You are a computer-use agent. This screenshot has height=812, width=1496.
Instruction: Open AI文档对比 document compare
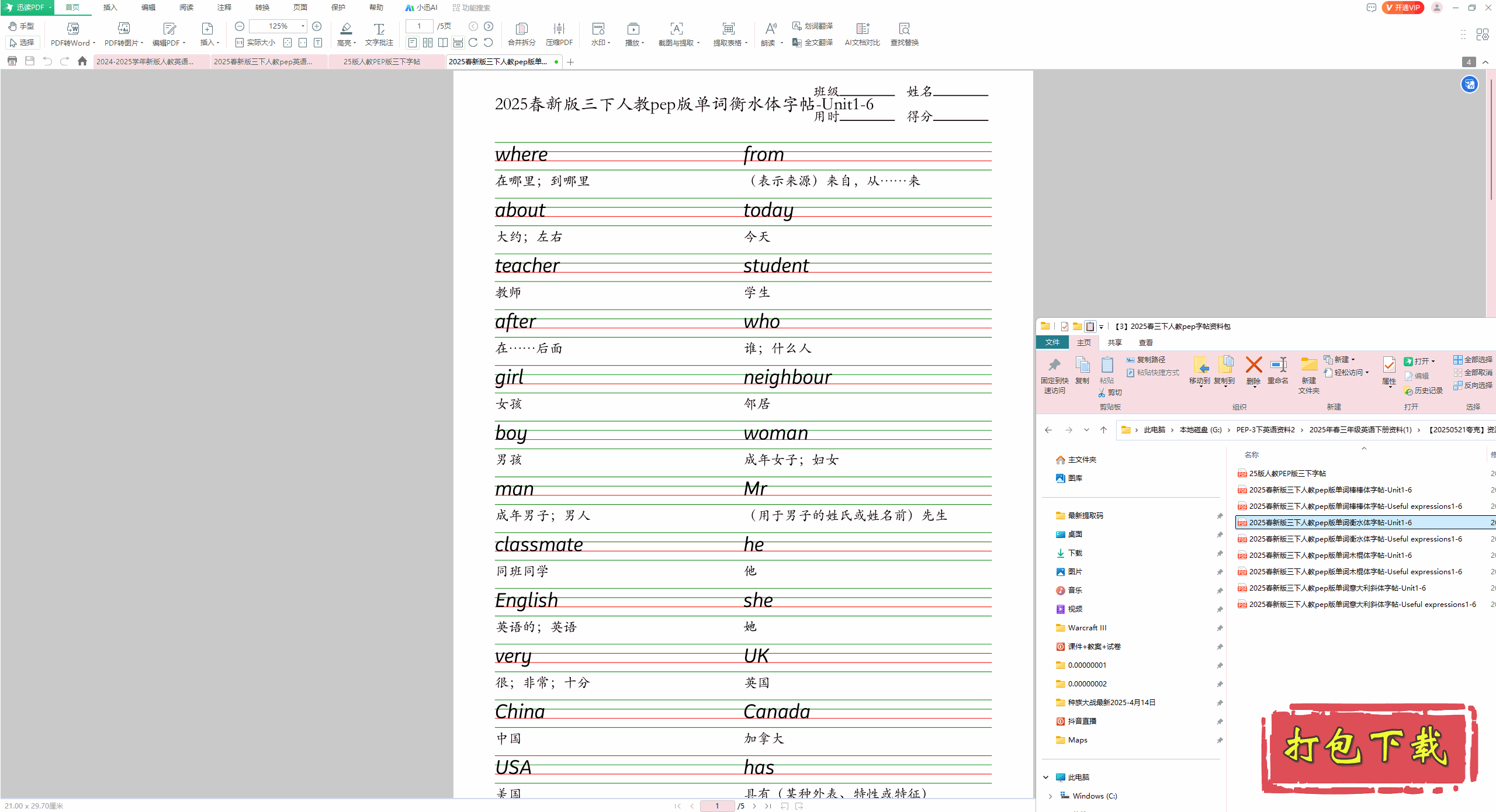click(x=863, y=35)
